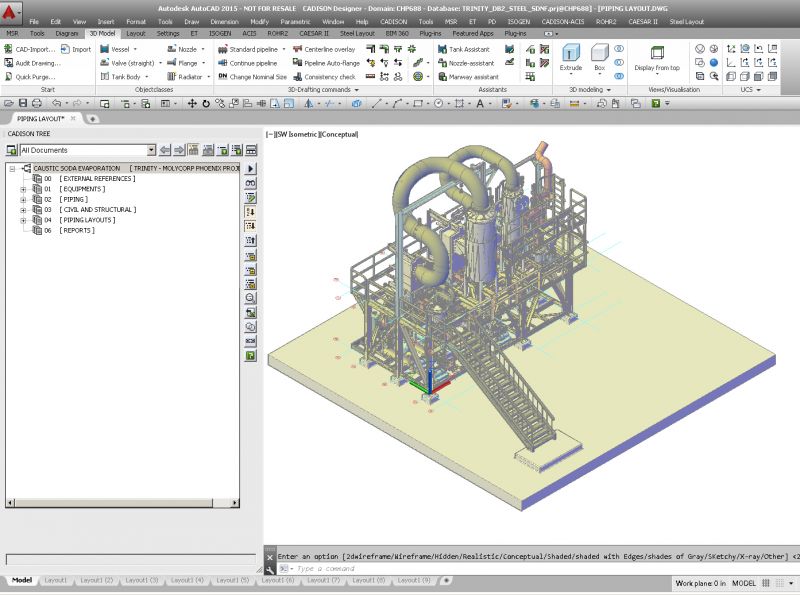Click the back arrow in CADISON TREE toolbar
This screenshot has height=595, width=800.
pyautogui.click(x=165, y=150)
